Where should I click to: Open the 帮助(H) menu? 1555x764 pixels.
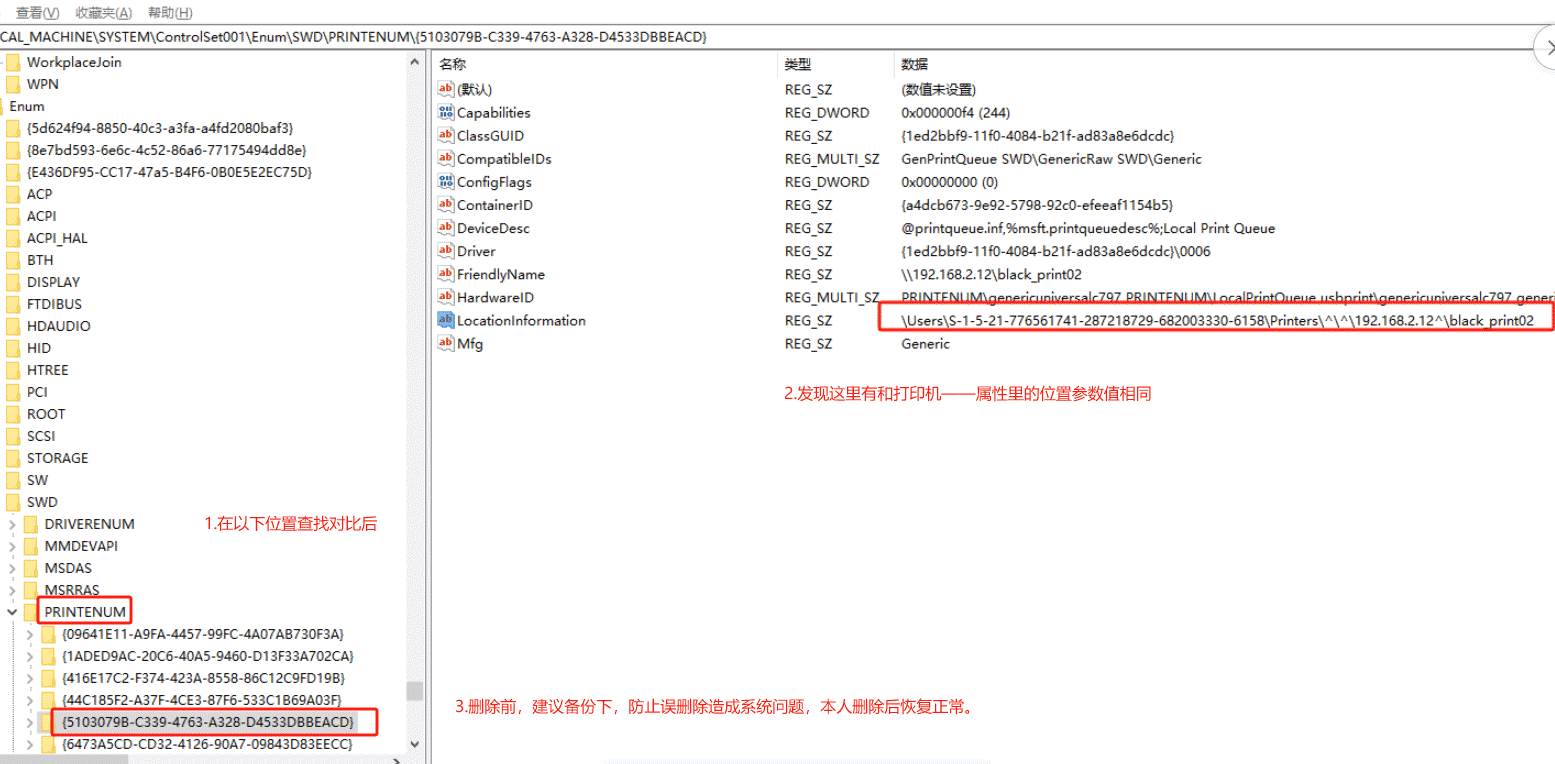(170, 13)
